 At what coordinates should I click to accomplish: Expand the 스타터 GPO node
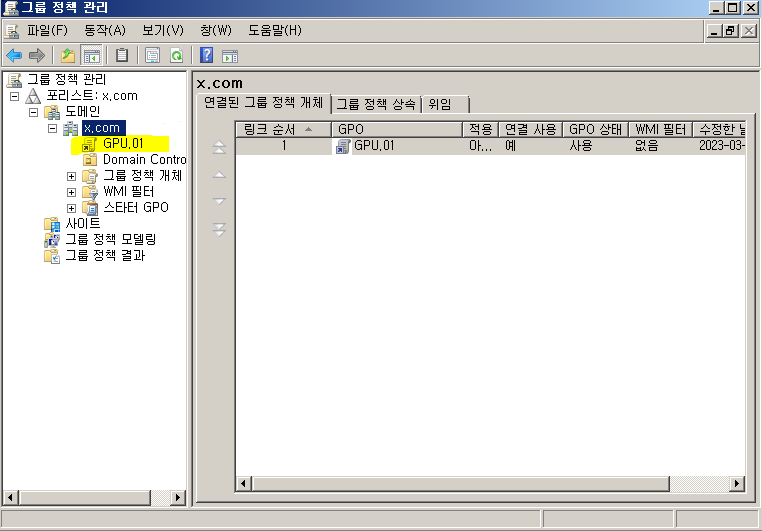(71, 208)
